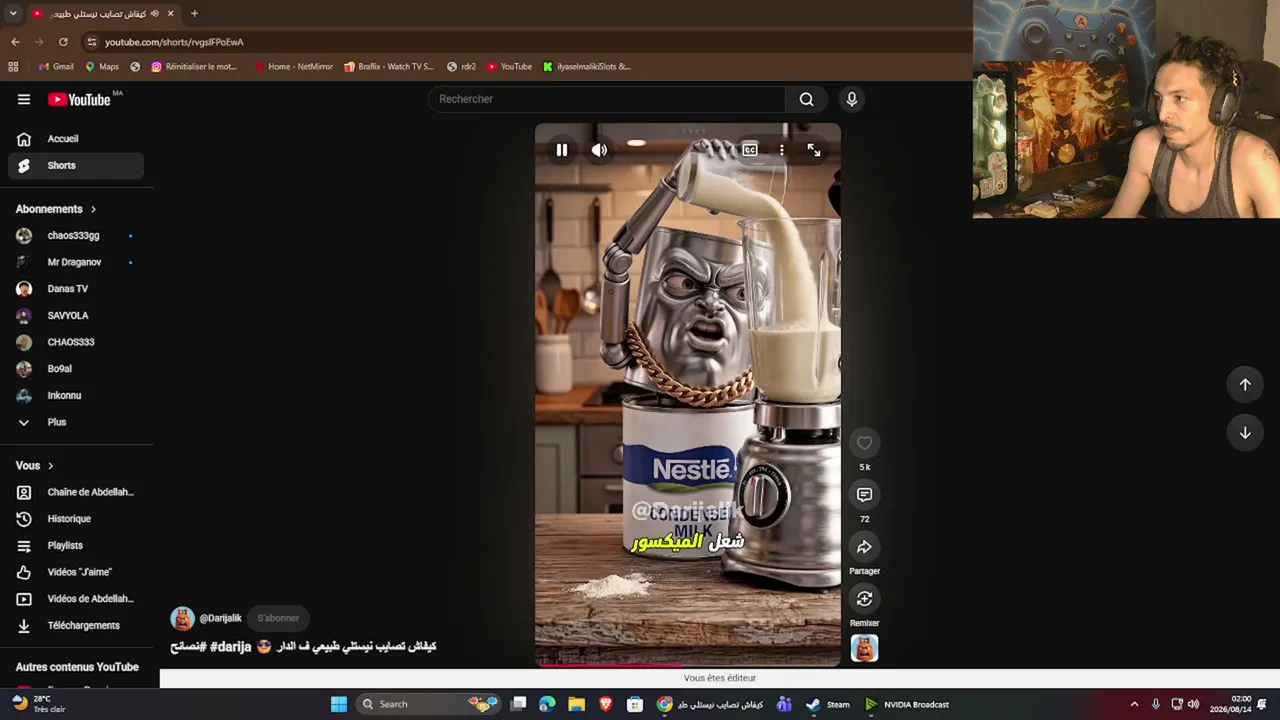Open a new browser tab
The height and width of the screenshot is (720, 1280).
(194, 14)
